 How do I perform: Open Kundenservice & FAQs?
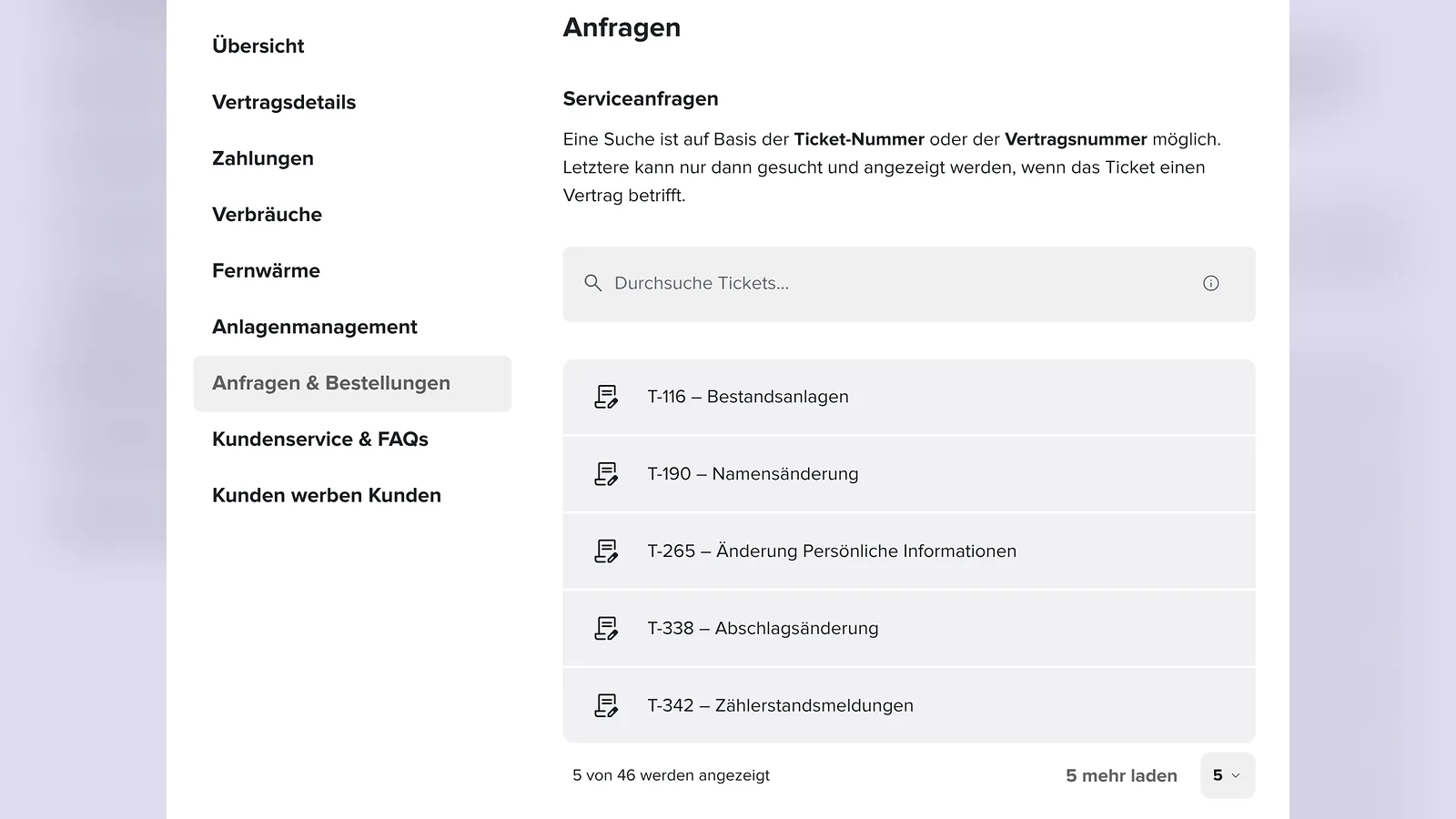(320, 440)
